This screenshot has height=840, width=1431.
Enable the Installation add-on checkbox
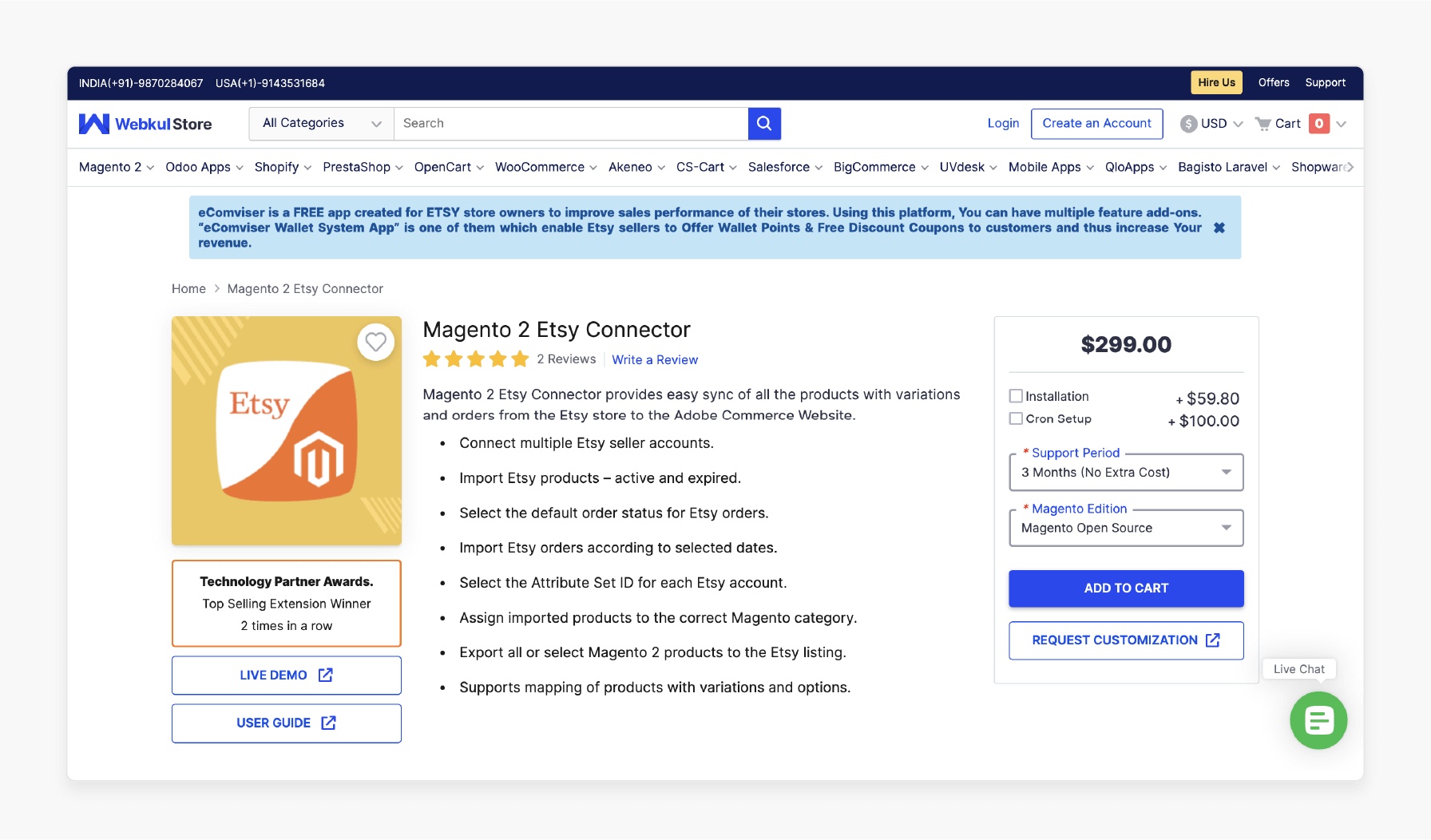pos(1016,396)
